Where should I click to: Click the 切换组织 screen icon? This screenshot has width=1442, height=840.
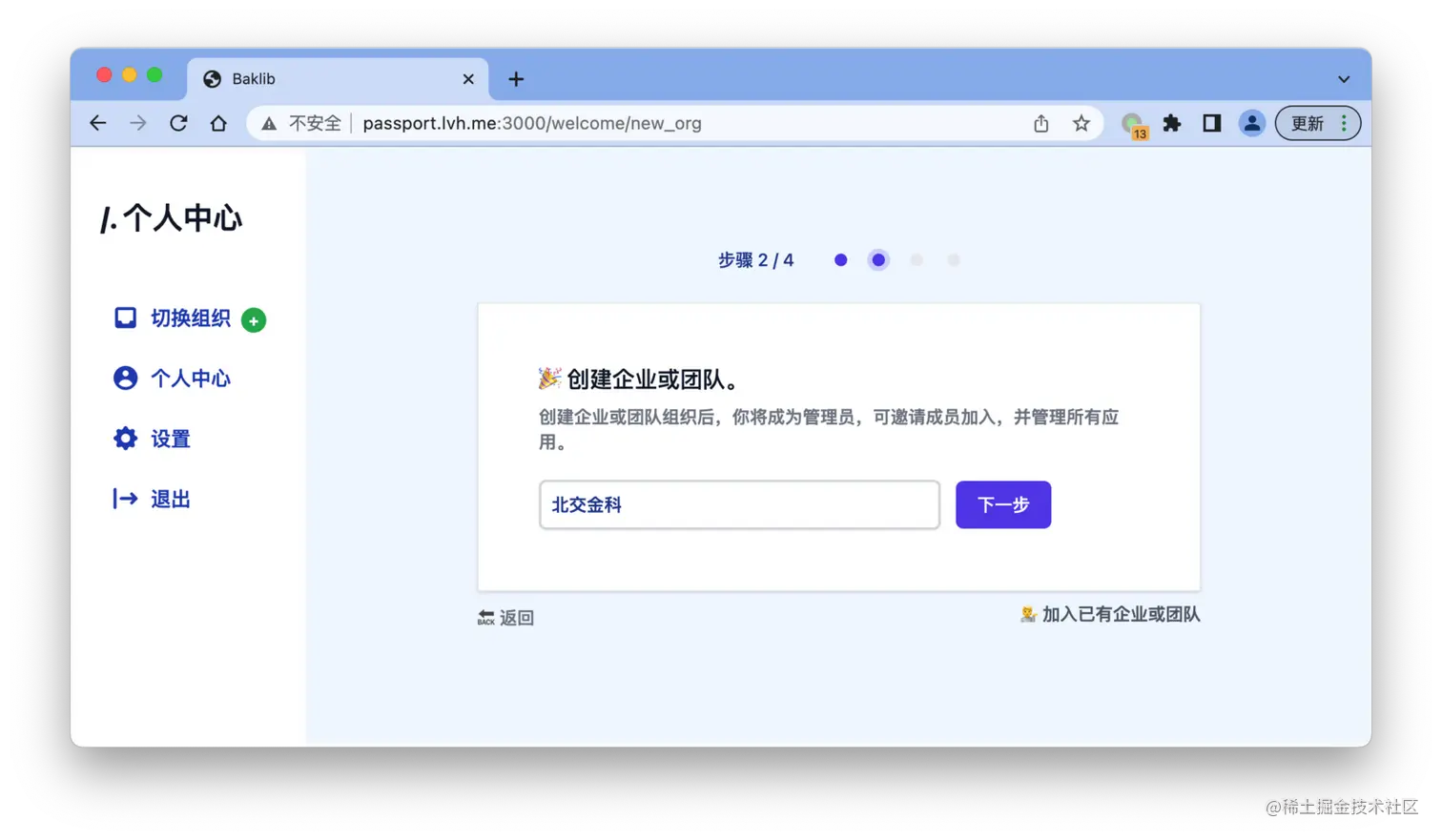click(125, 318)
